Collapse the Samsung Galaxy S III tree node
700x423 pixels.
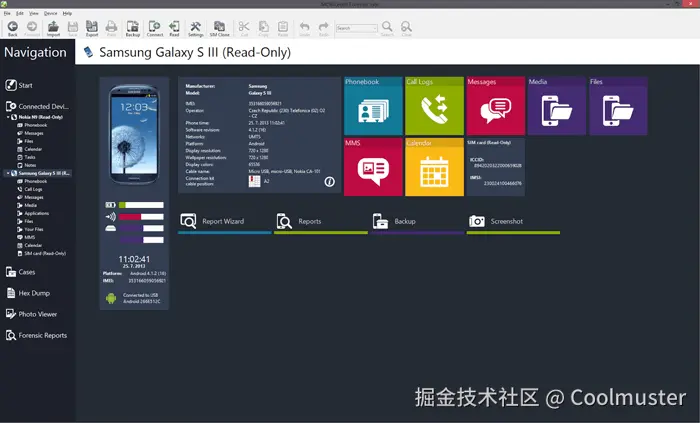pyautogui.click(x=8, y=173)
